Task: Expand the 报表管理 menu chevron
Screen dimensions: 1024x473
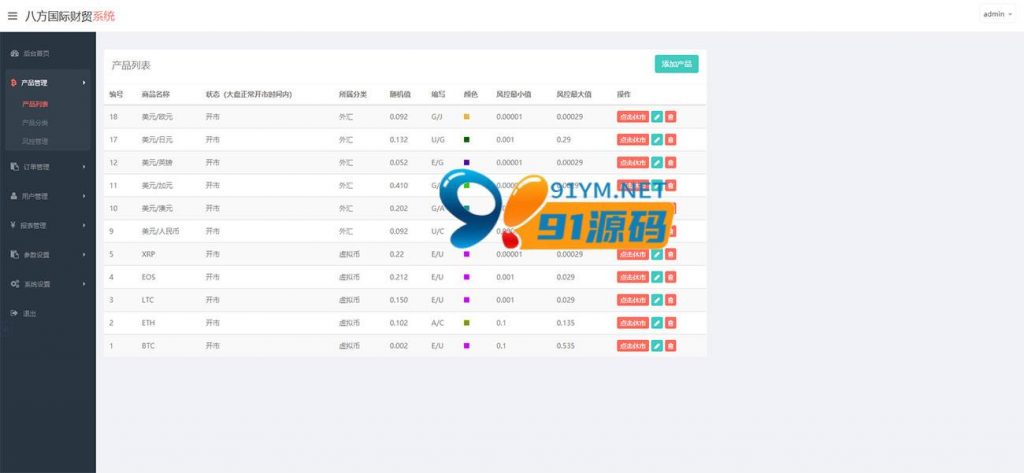Action: pyautogui.click(x=84, y=225)
